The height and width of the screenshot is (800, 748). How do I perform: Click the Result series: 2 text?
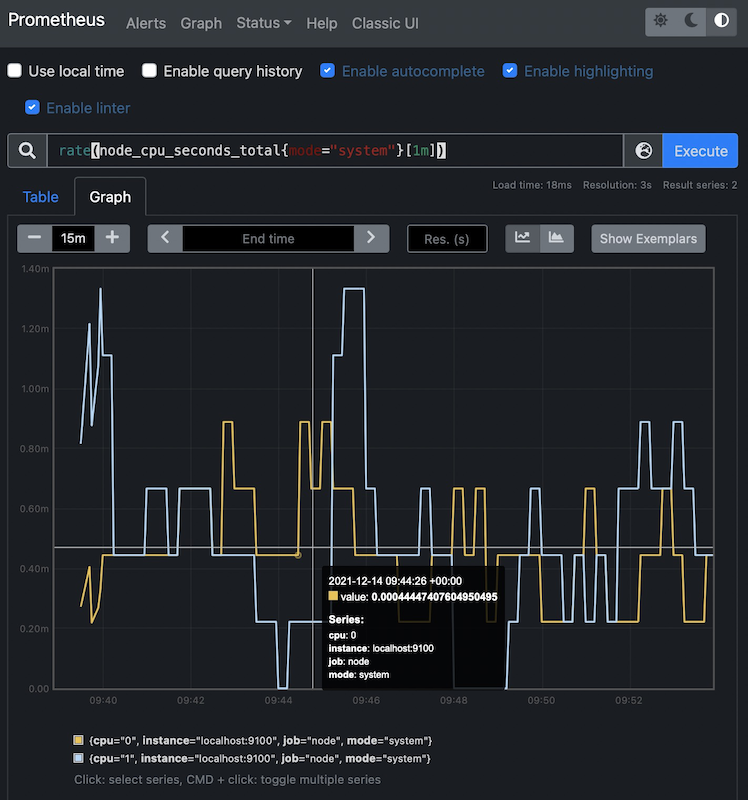pyautogui.click(x=700, y=185)
